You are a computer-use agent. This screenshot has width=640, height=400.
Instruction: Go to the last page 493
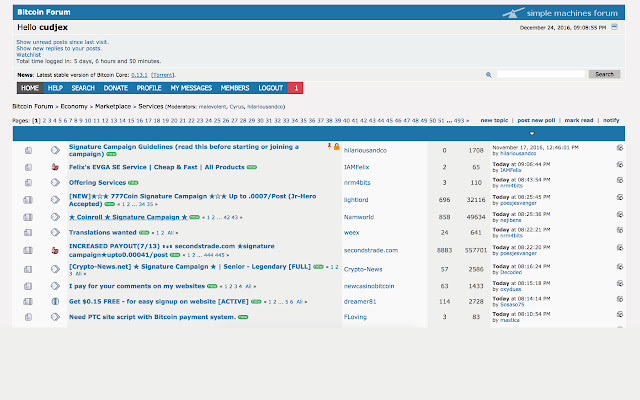point(459,121)
